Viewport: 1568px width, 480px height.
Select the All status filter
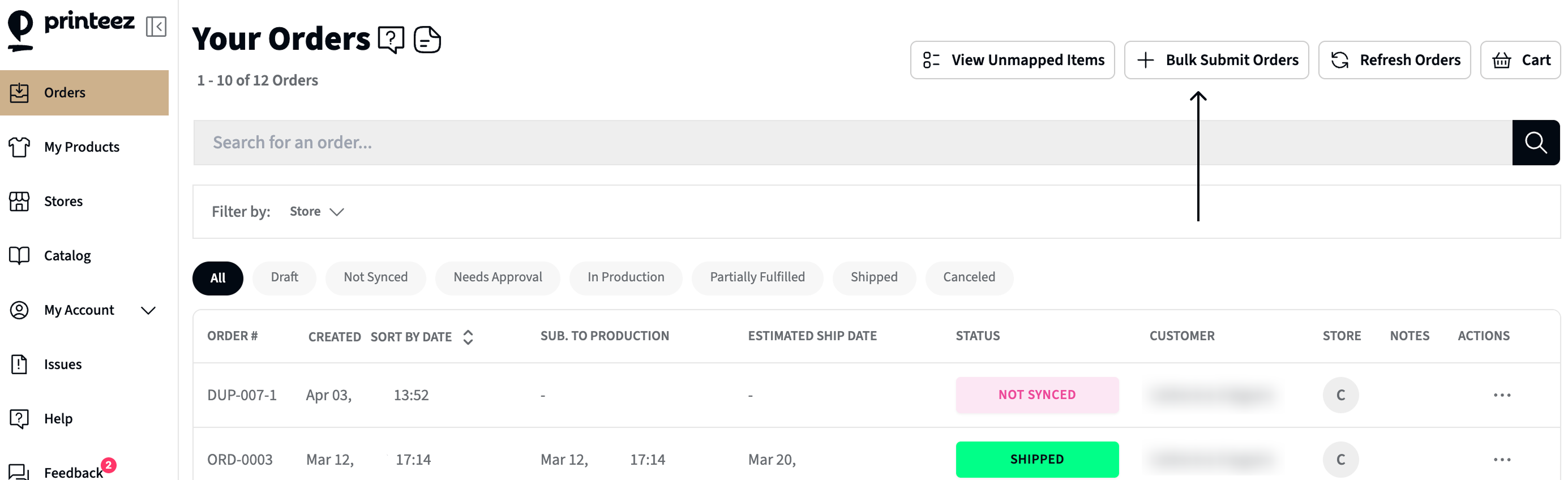(217, 277)
